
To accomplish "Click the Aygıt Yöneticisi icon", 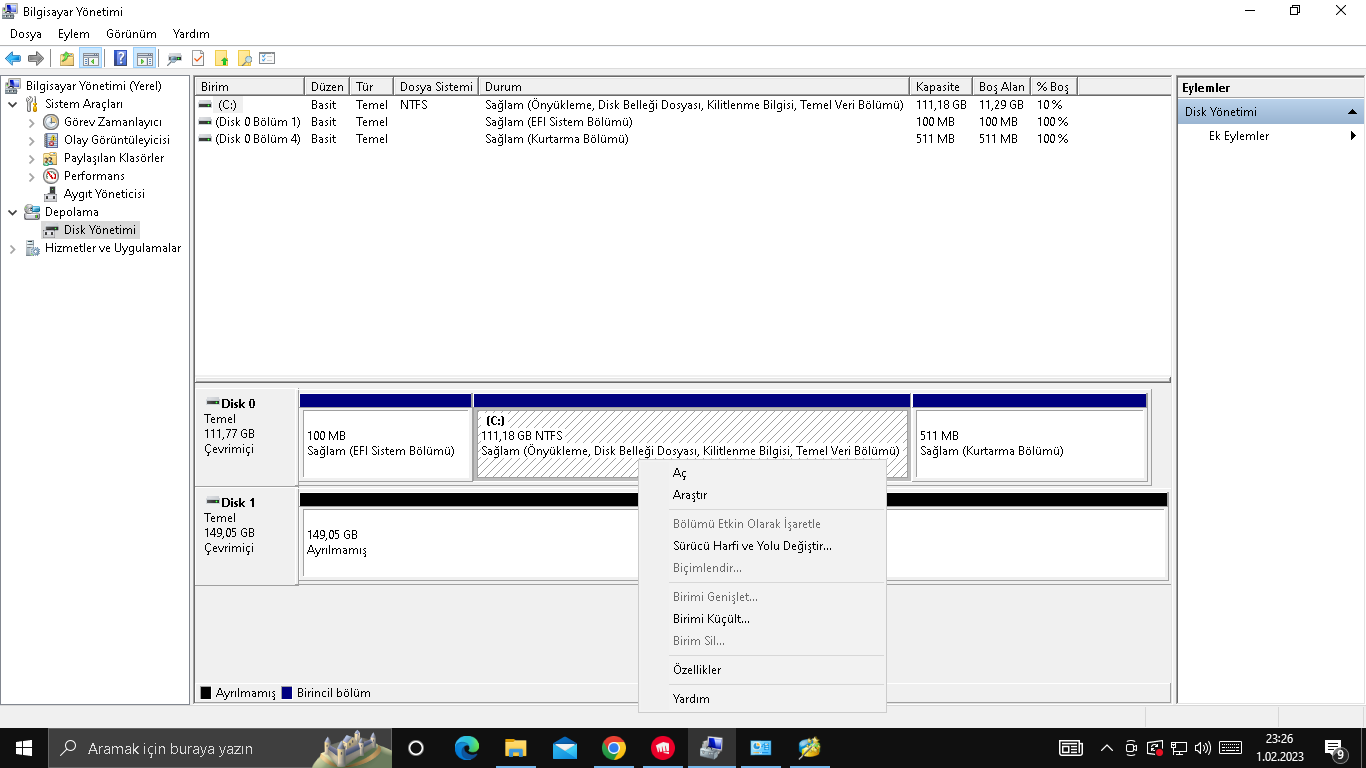I will pos(51,194).
